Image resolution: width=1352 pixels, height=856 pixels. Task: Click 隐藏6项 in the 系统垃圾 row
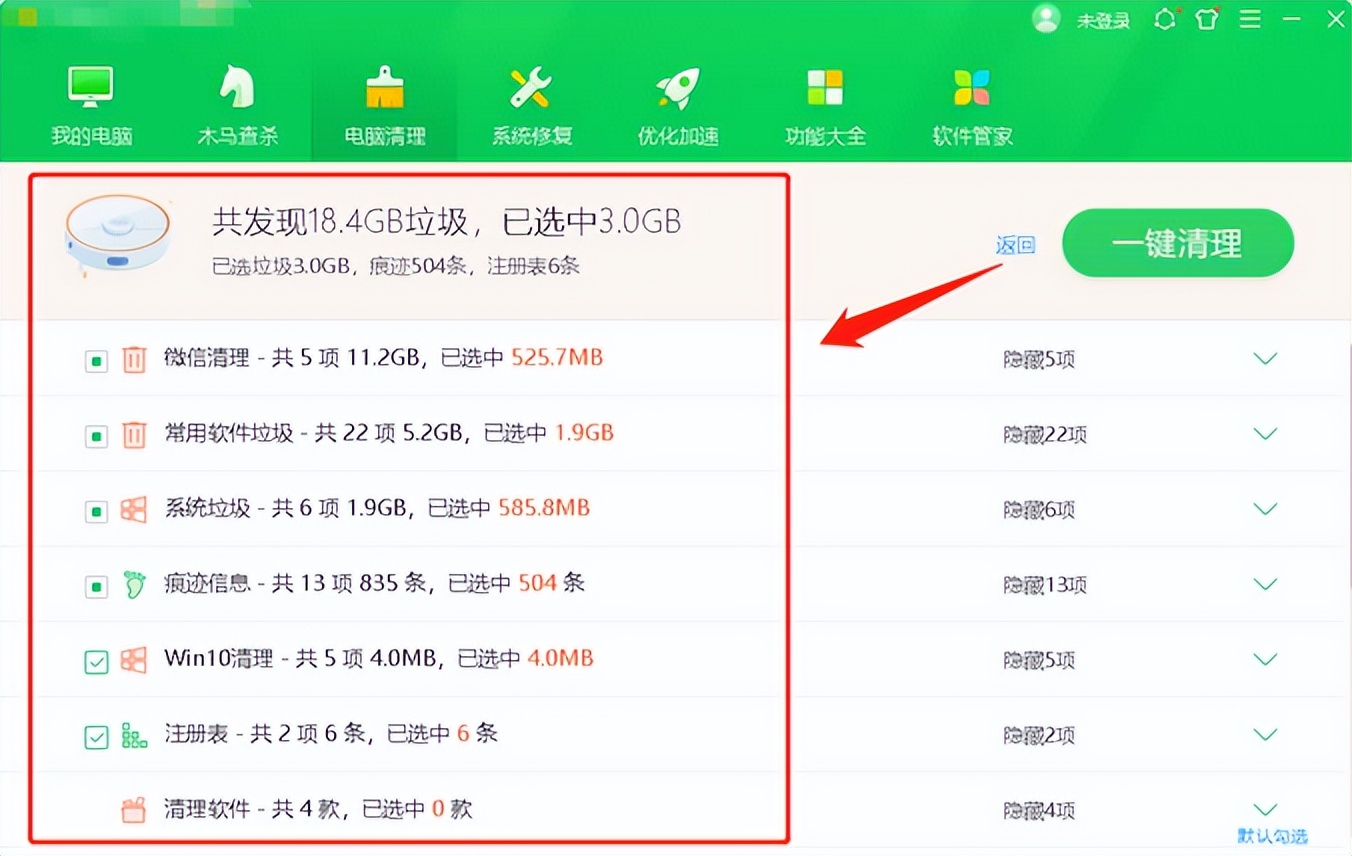(x=1039, y=510)
